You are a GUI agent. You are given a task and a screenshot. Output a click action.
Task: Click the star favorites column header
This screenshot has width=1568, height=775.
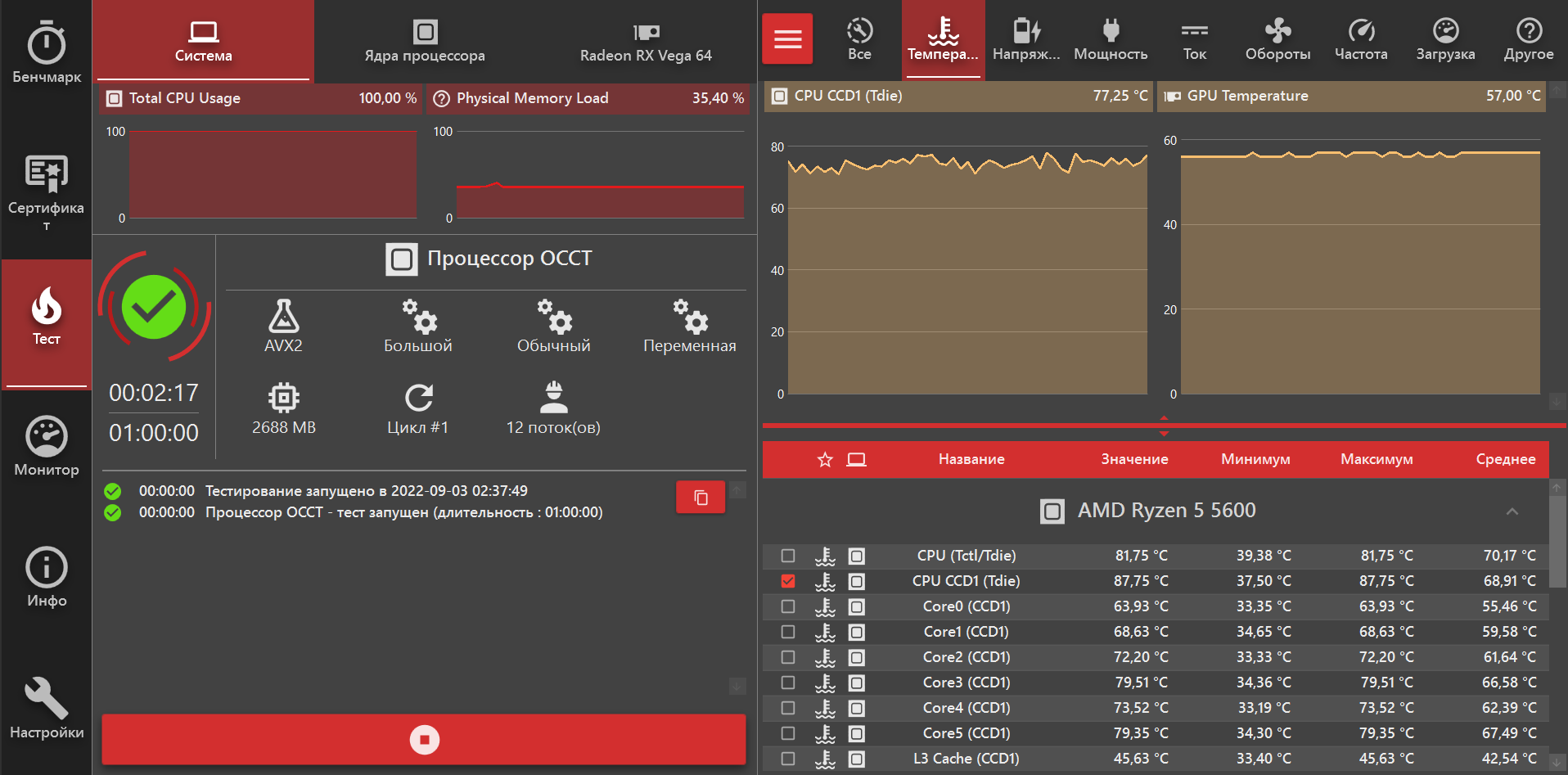coord(825,460)
